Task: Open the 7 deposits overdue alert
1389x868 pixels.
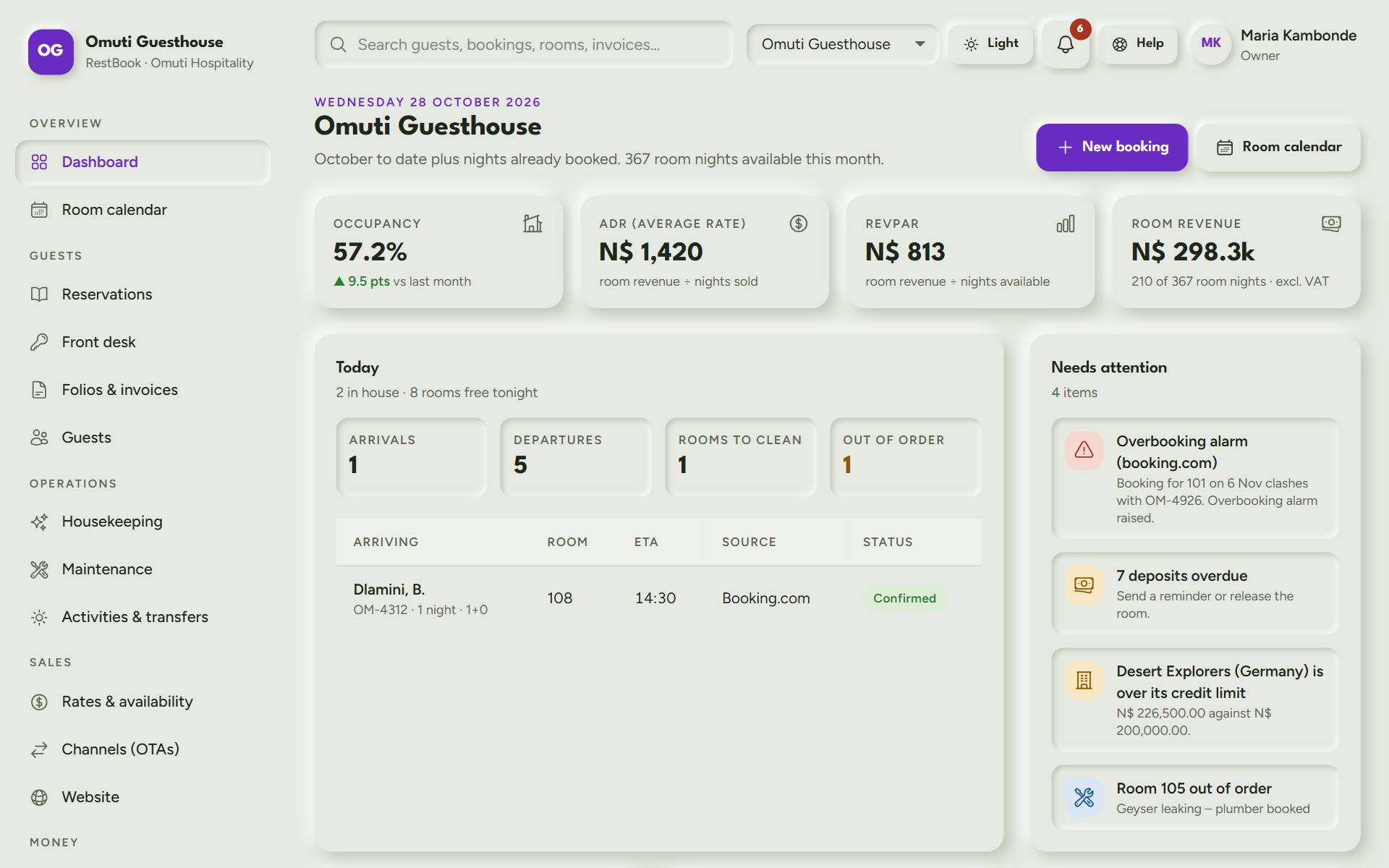Action: click(x=1195, y=594)
